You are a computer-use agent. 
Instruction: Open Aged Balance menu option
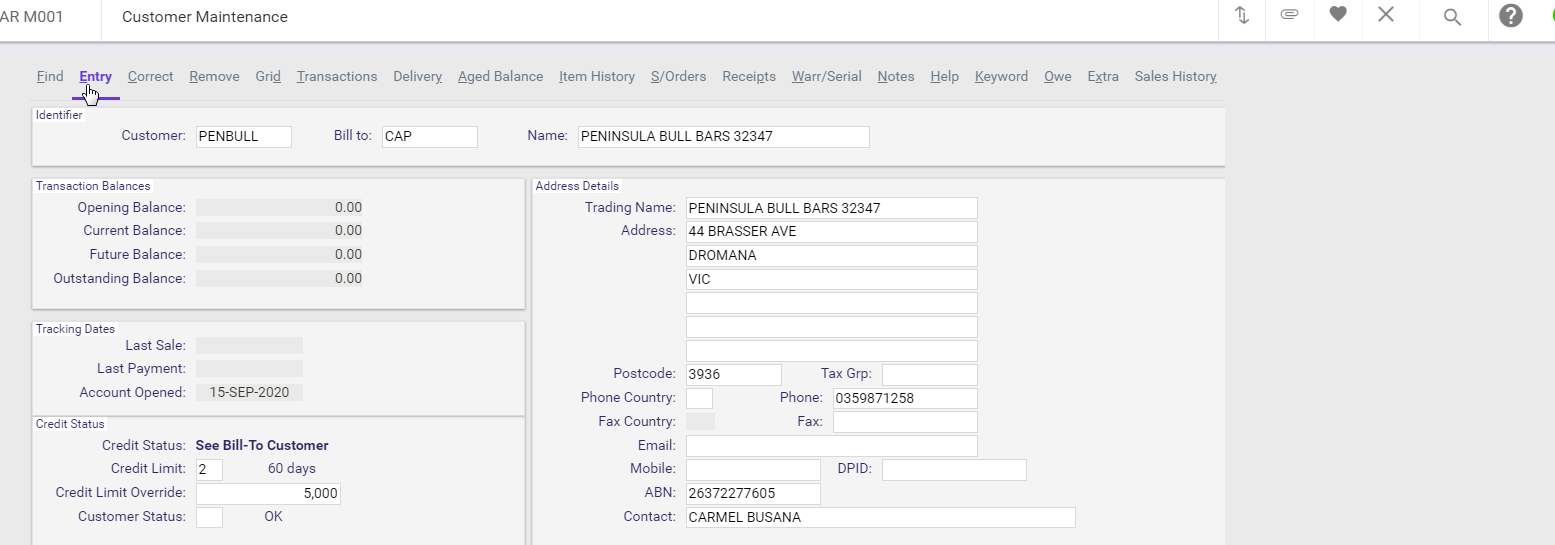click(500, 76)
